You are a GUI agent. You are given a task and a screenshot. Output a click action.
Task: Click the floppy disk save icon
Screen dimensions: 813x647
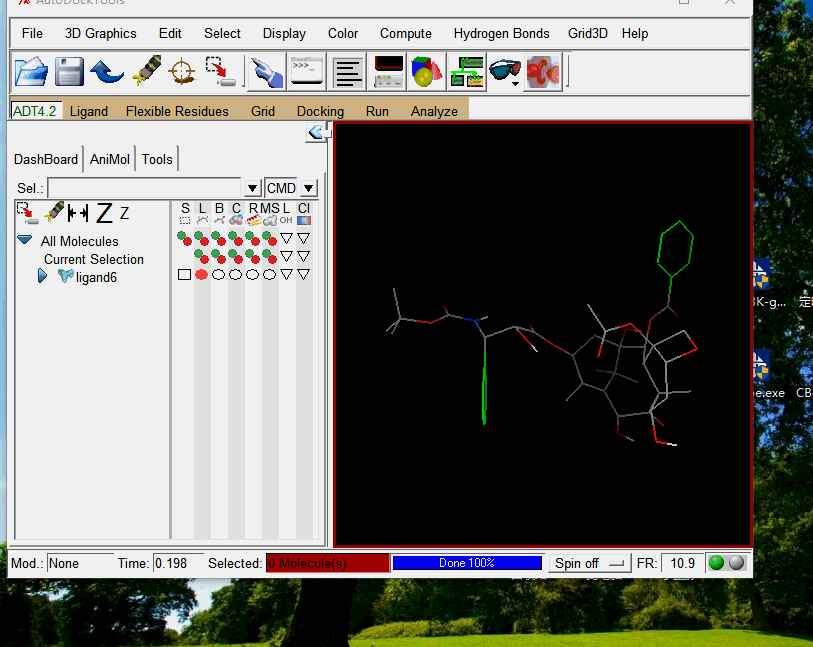point(69,72)
